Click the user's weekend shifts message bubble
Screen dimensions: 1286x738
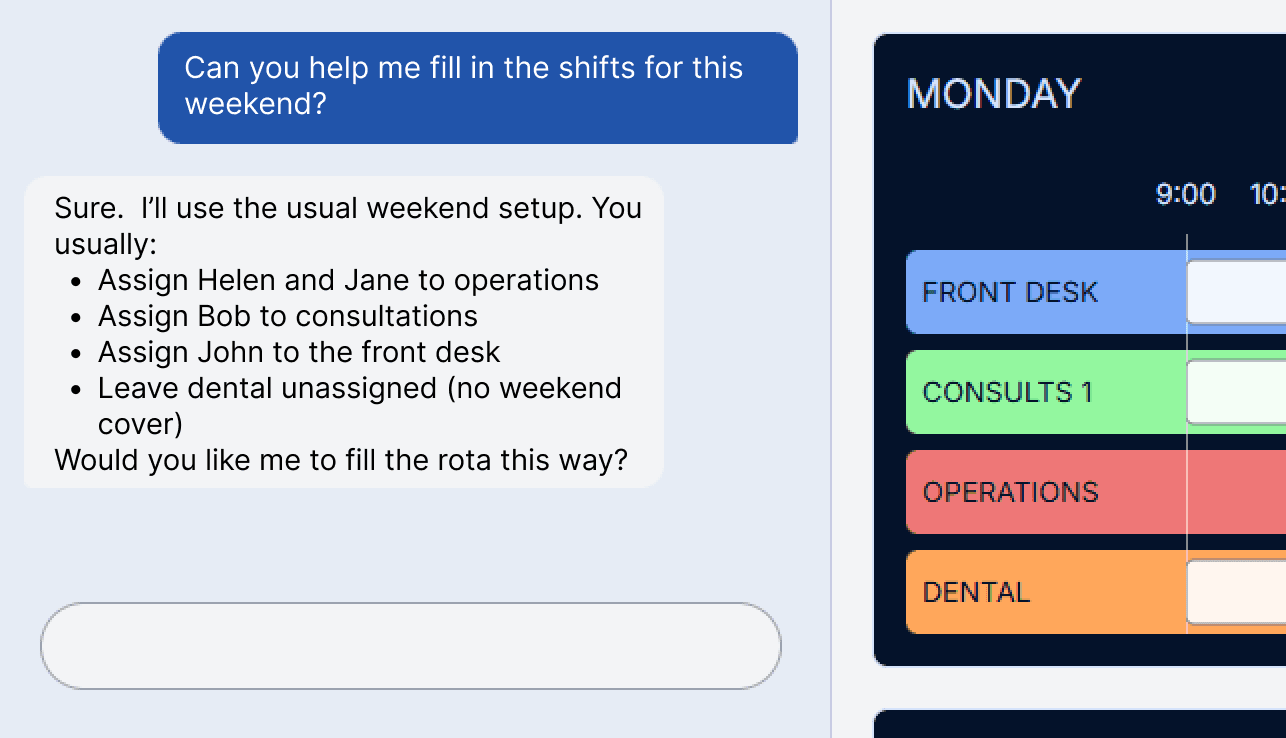477,87
